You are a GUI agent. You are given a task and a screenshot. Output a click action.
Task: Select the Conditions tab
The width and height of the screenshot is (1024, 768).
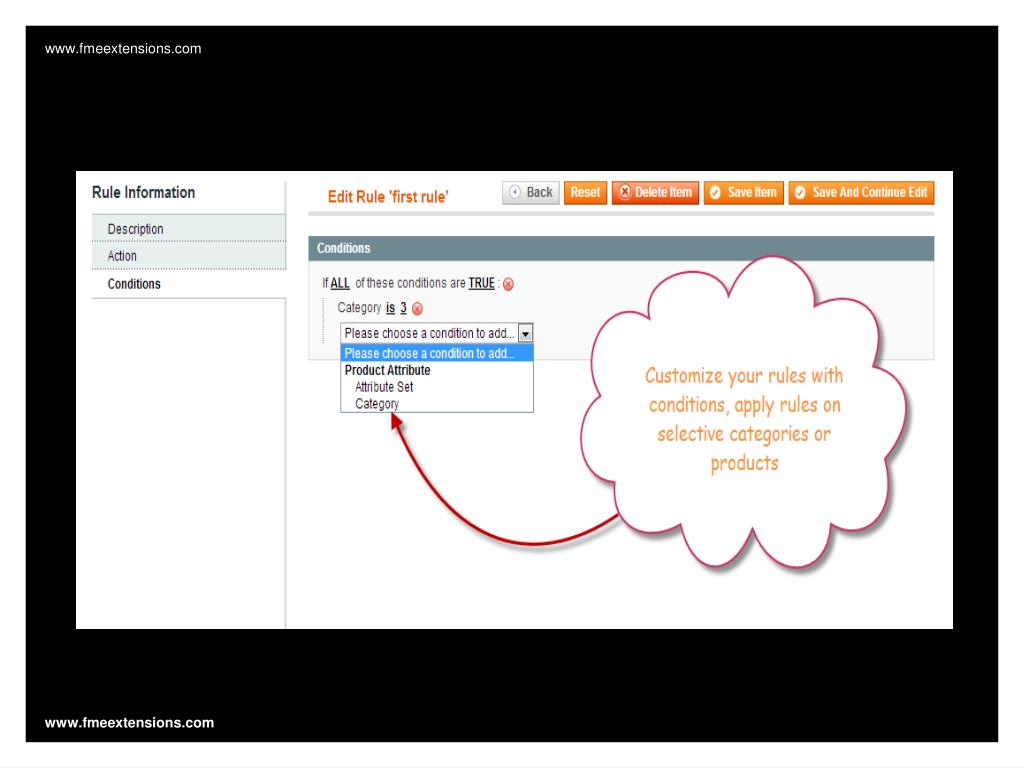(189, 284)
